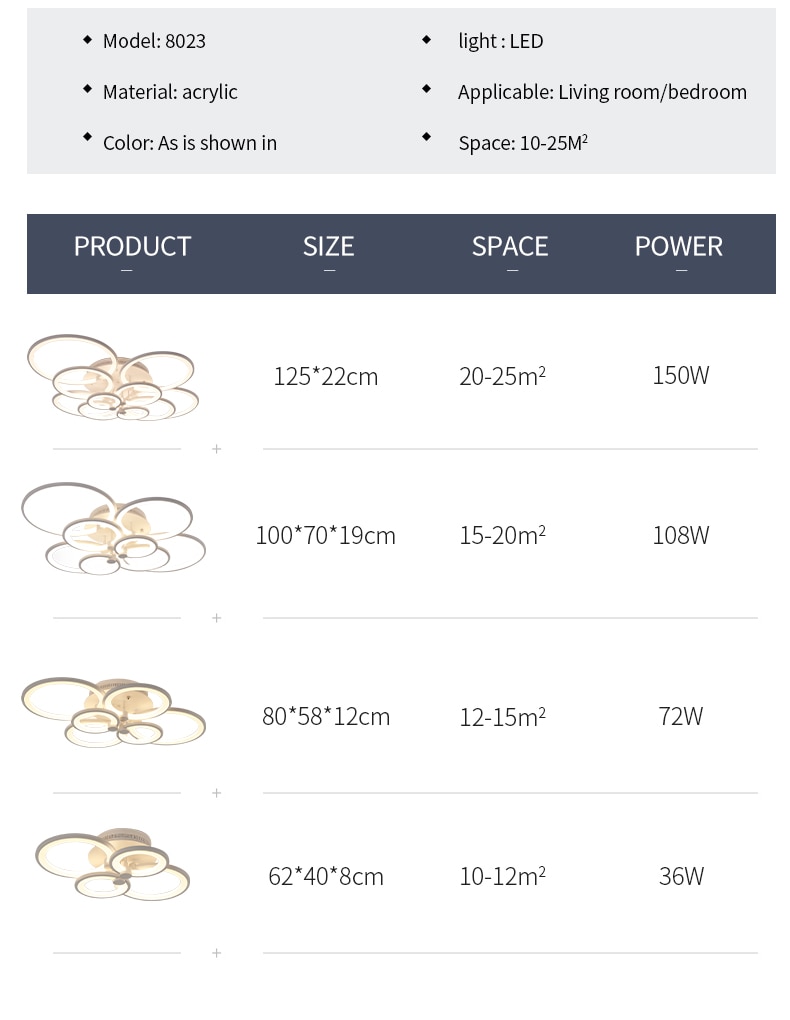Click the POWER column header
The height and width of the screenshot is (1020, 790).
[679, 247]
